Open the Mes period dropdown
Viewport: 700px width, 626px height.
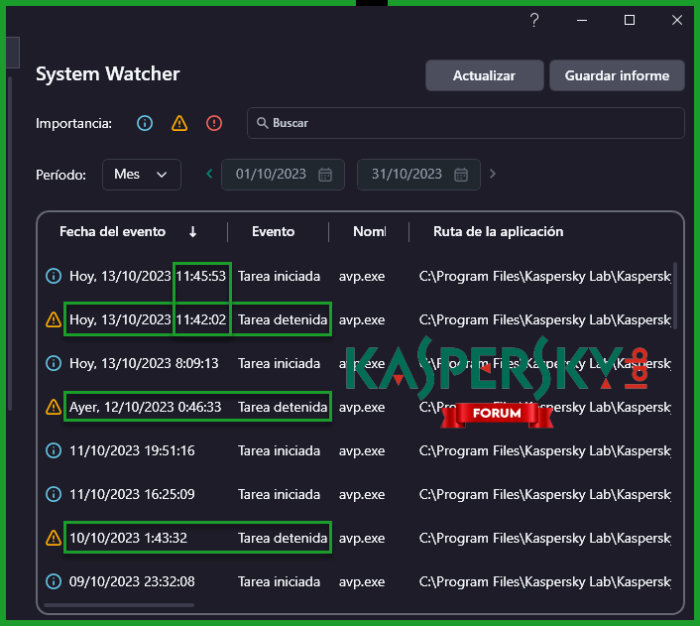click(141, 174)
